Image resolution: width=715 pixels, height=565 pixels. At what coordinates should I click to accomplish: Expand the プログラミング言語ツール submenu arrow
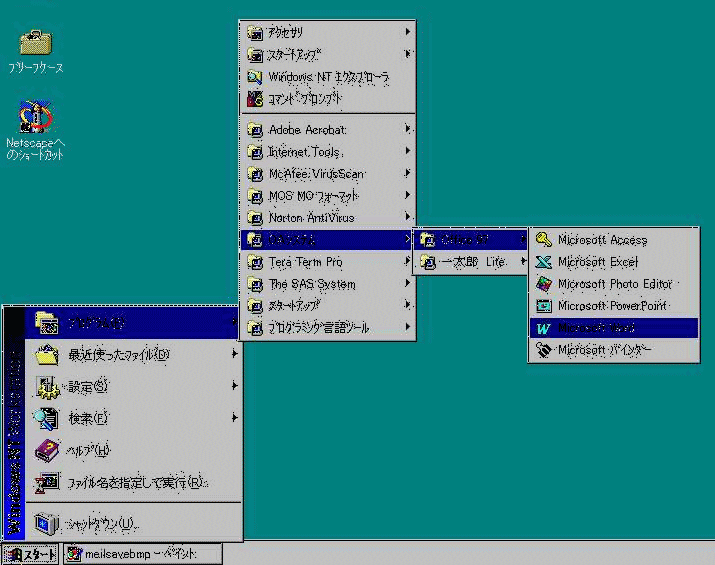pyautogui.click(x=408, y=327)
